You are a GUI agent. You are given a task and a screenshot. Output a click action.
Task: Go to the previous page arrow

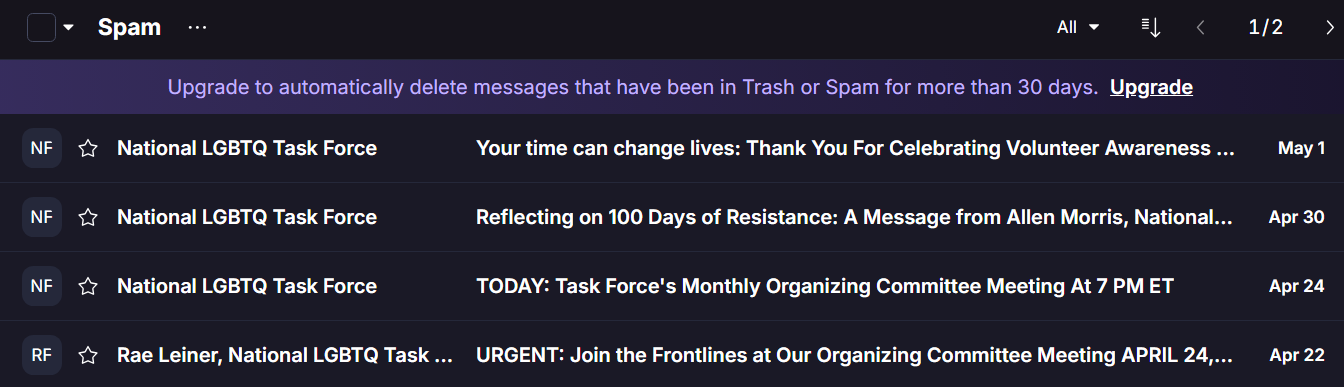click(x=1201, y=28)
